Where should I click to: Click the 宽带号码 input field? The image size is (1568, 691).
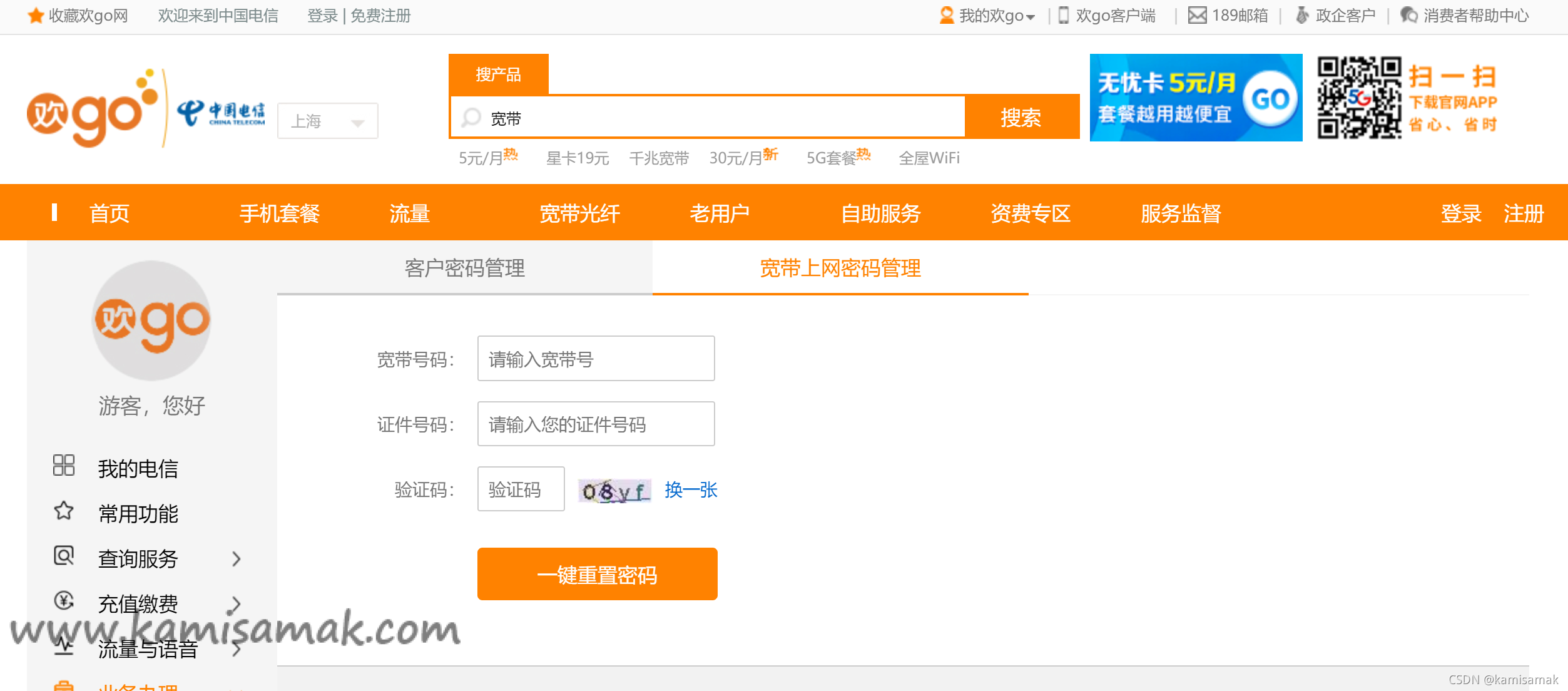[x=596, y=359]
